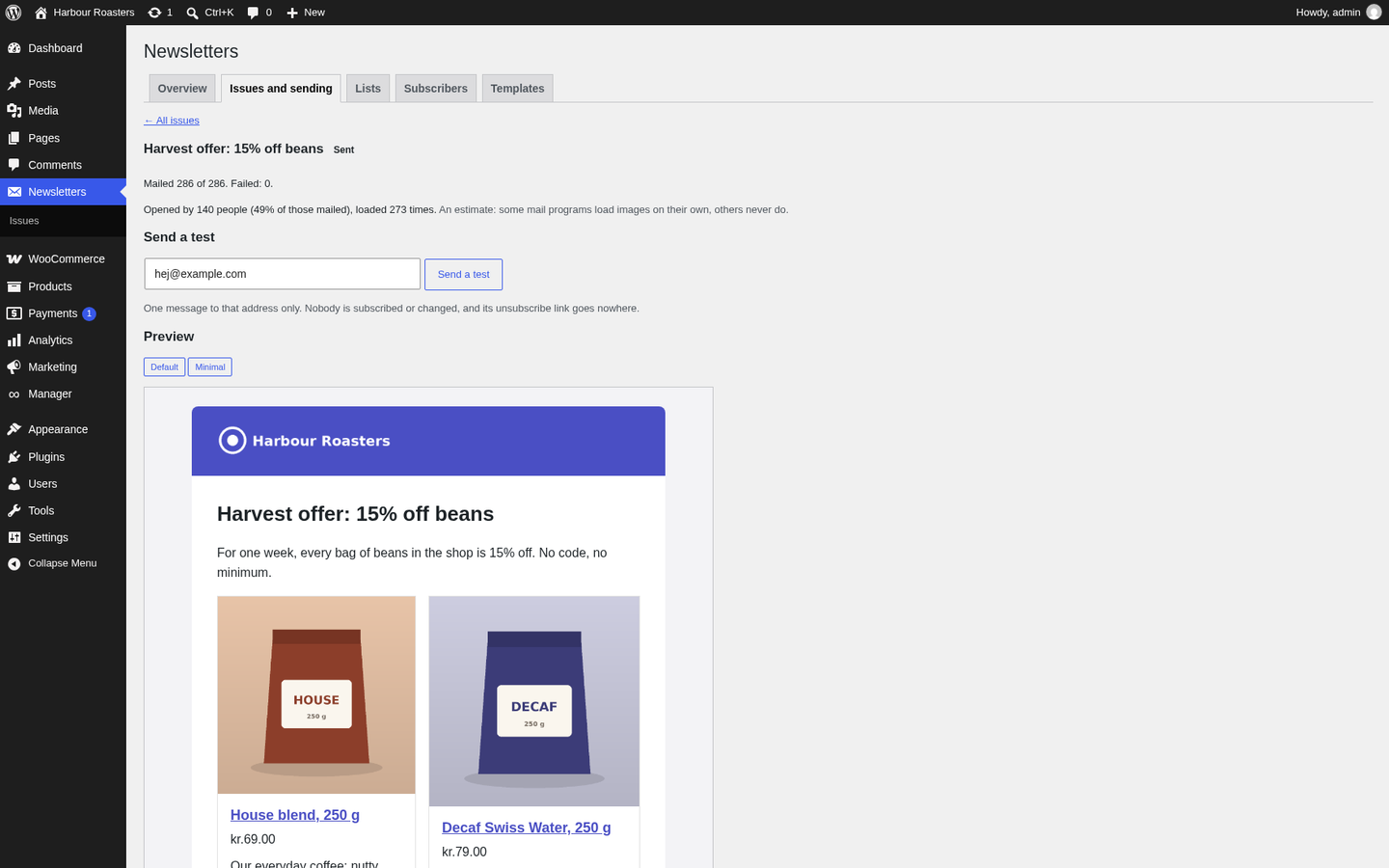The height and width of the screenshot is (868, 1389).
Task: Open the updates icon in the admin bar
Action: [154, 13]
